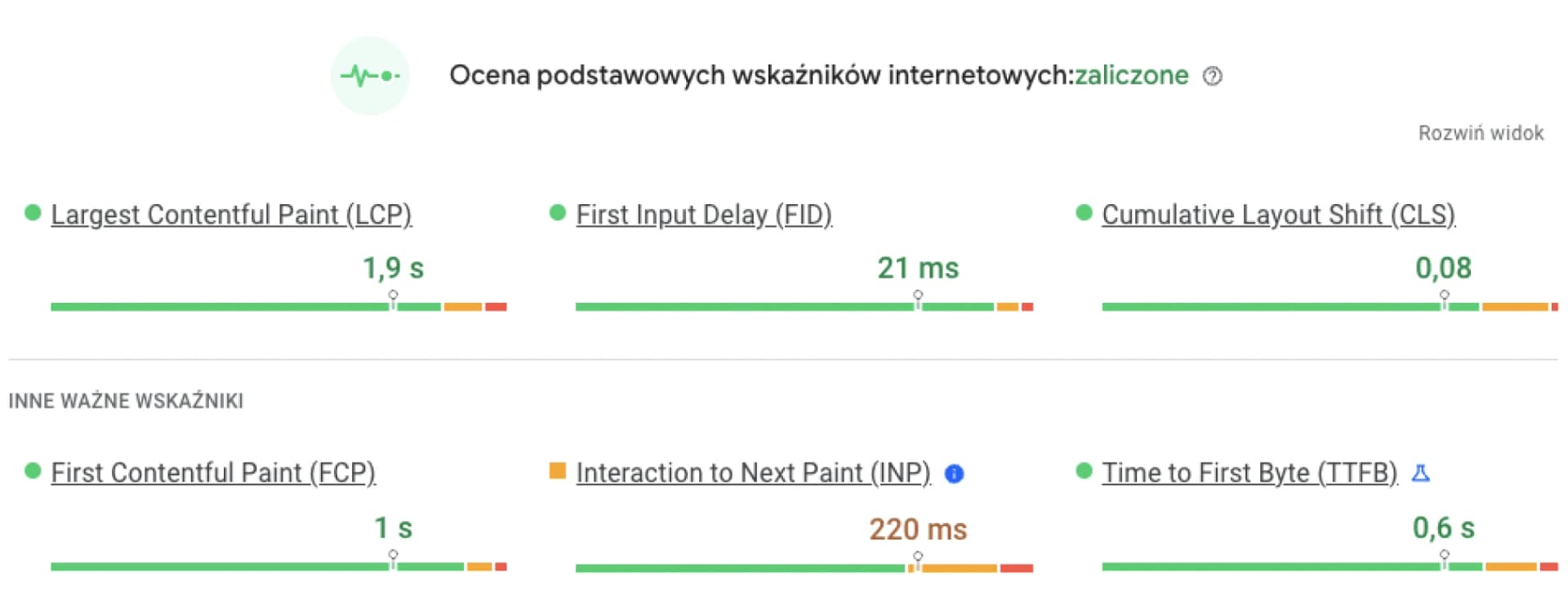Viewport: 1568px width, 604px height.
Task: Click the orange square indicator beside INP
Action: pos(558,471)
